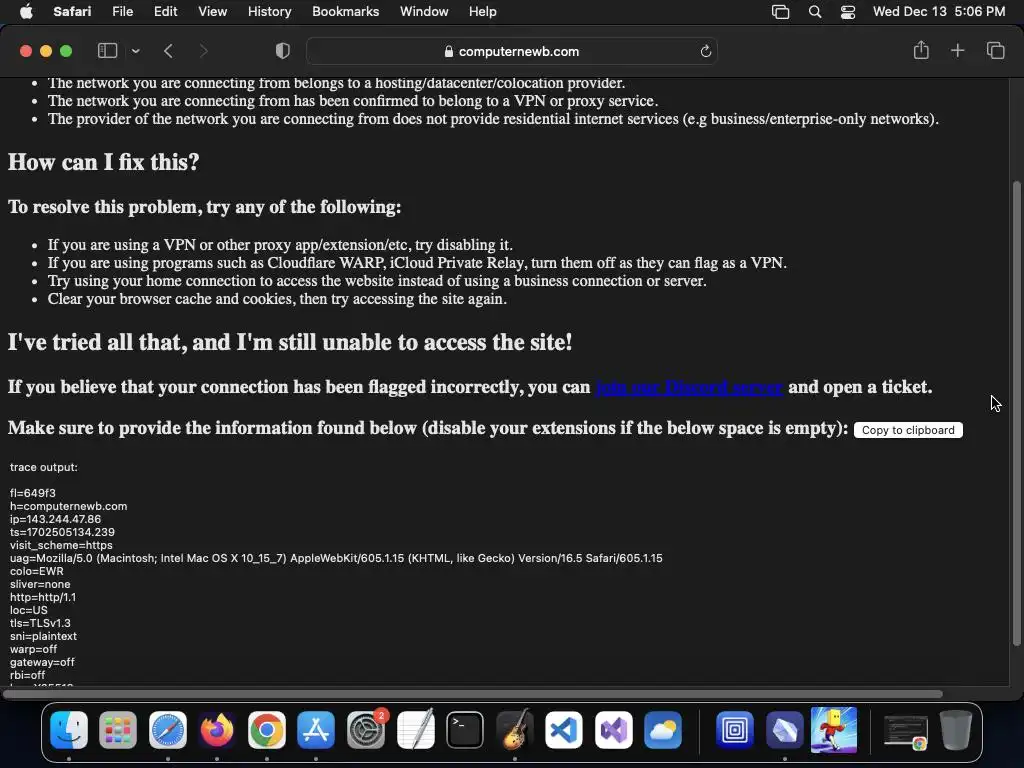Open the File menu
Screen dimensions: 1024x768
(122, 12)
